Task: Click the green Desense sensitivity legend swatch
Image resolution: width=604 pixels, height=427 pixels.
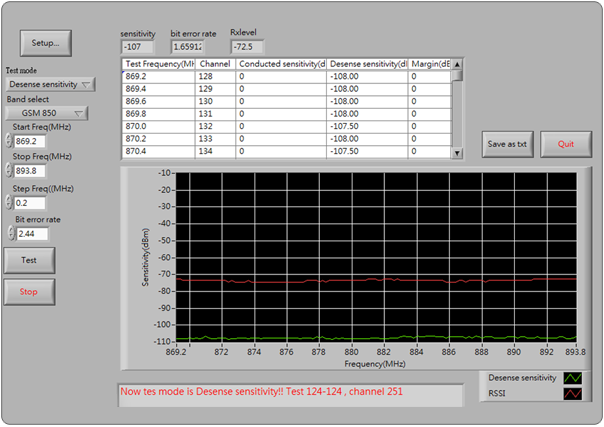Action: (572, 378)
